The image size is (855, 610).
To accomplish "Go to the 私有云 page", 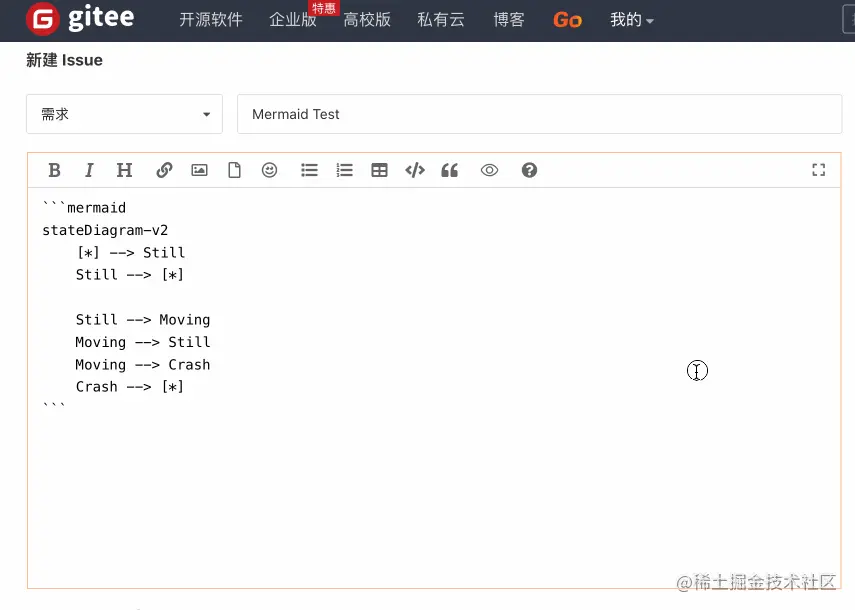I will [441, 20].
